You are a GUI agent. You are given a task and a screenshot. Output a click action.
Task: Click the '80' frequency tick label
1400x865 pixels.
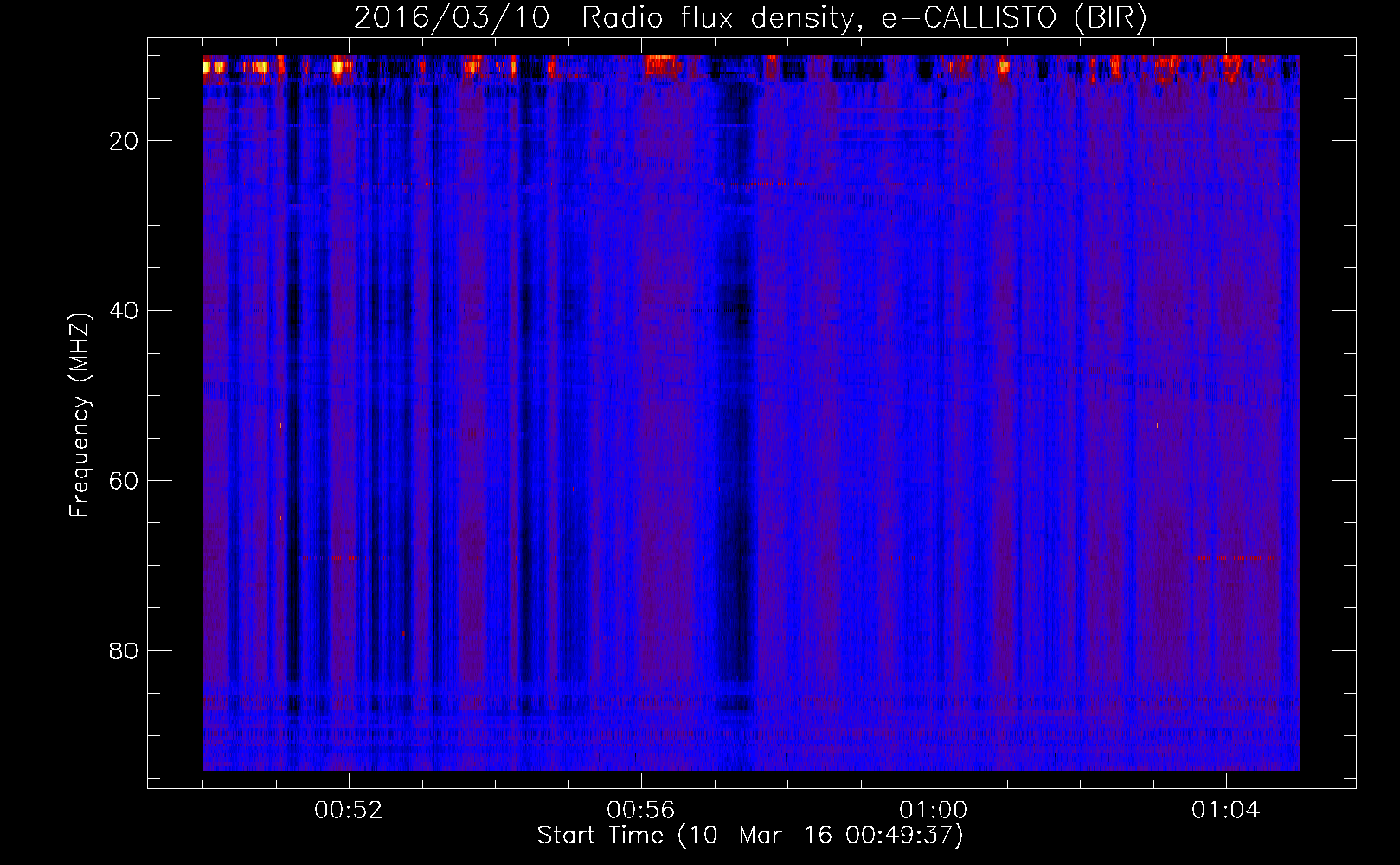(125, 650)
